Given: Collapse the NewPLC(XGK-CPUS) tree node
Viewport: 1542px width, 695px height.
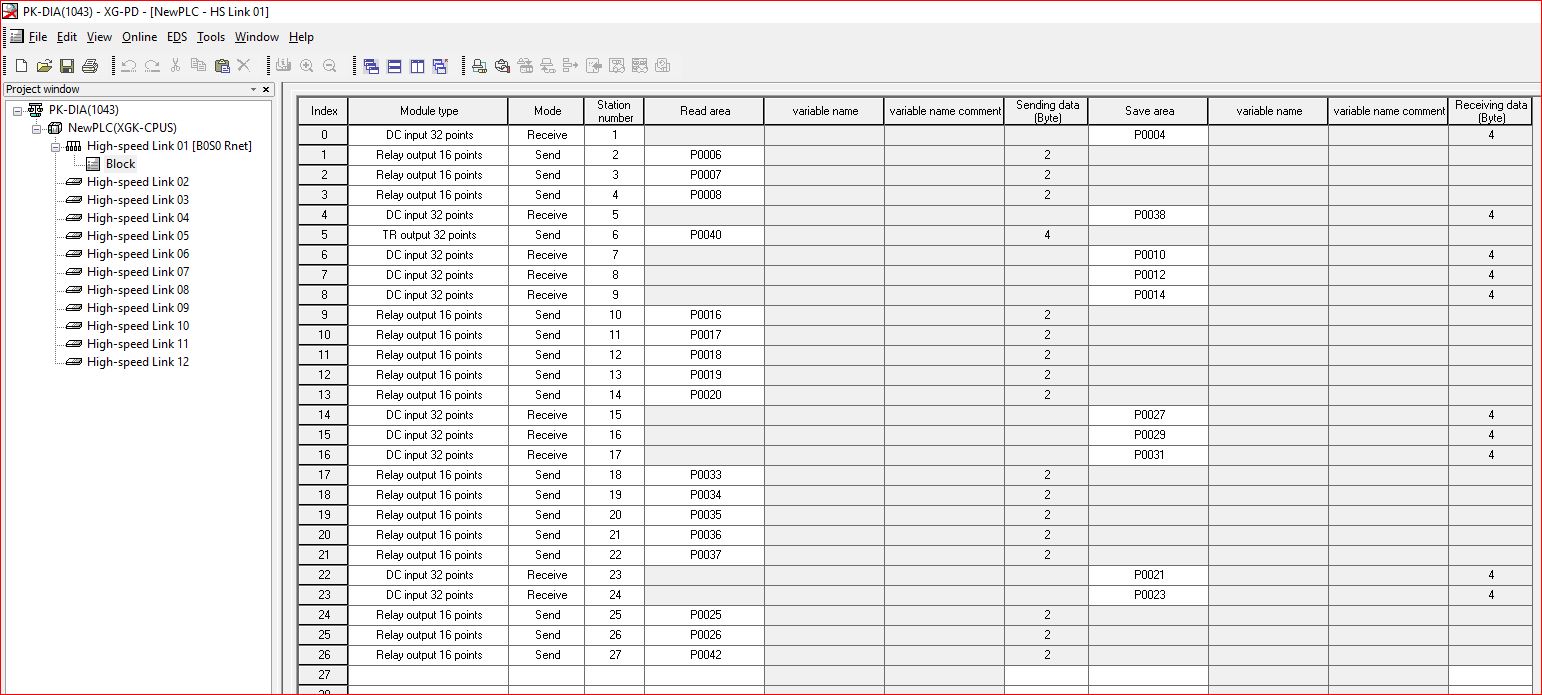Looking at the screenshot, I should pyautogui.click(x=37, y=128).
